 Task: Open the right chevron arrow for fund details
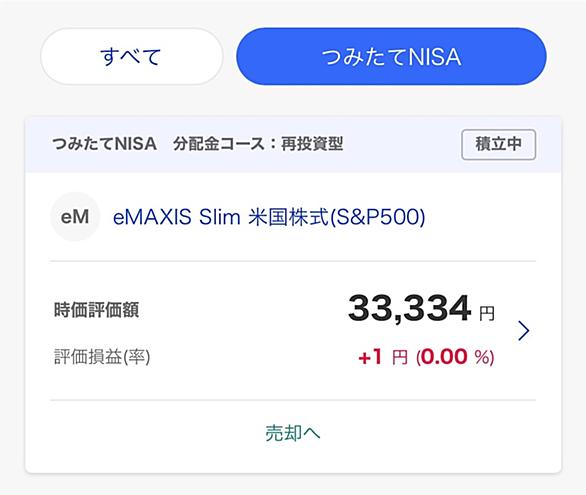point(524,331)
